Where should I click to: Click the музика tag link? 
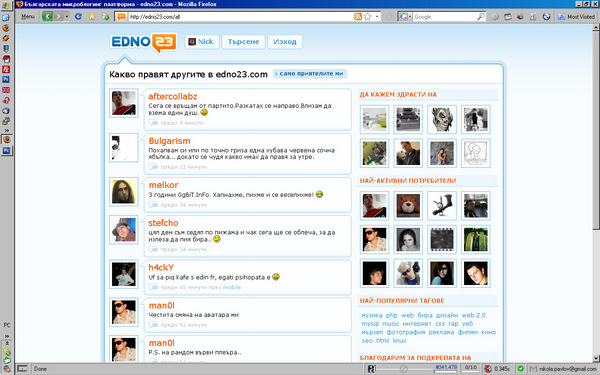point(372,315)
